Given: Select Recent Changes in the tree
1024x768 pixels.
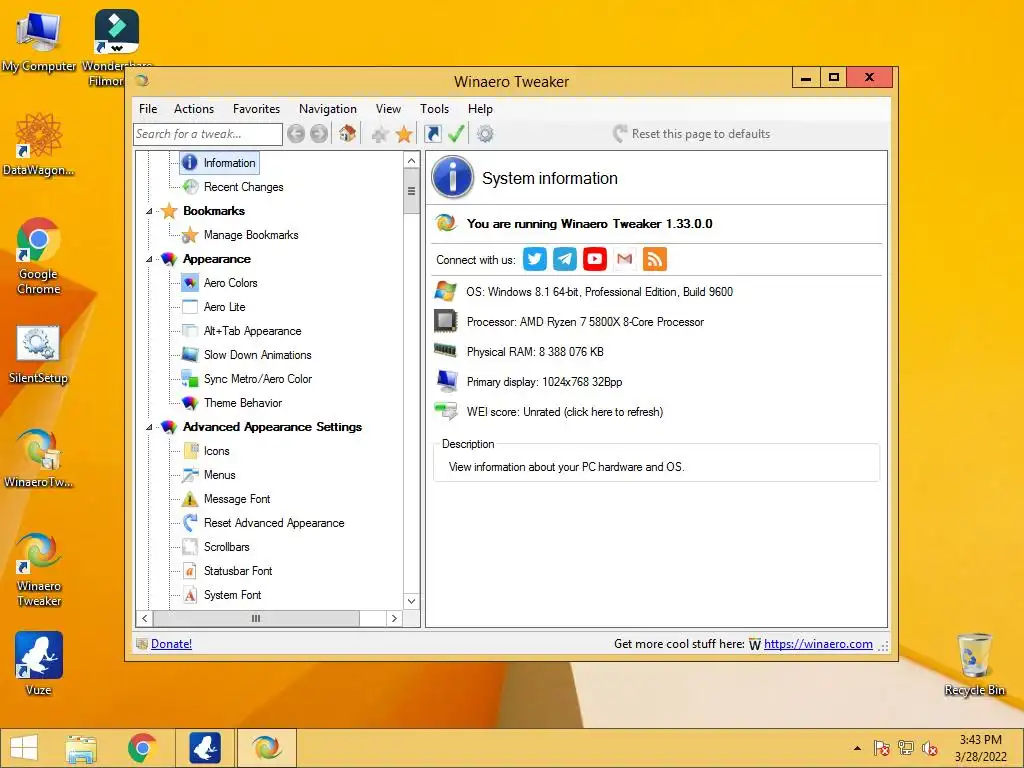Looking at the screenshot, I should [244, 187].
